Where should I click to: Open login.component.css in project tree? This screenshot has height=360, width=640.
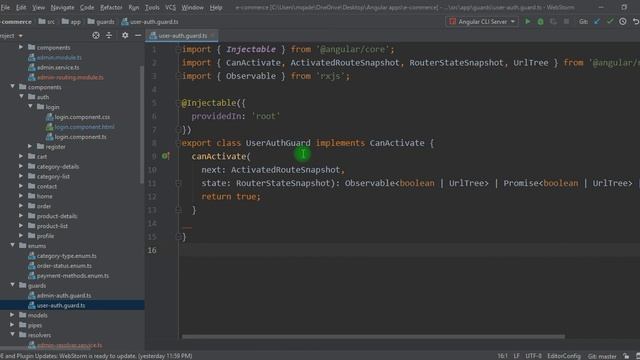(x=82, y=117)
